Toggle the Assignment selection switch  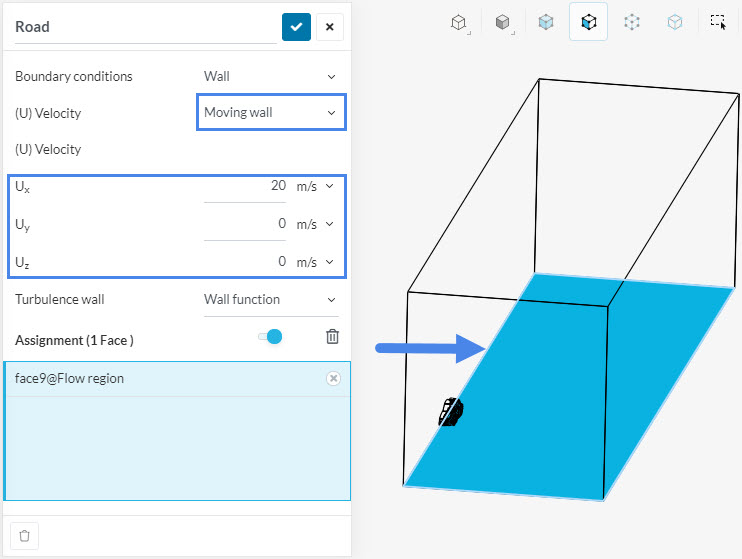[270, 337]
